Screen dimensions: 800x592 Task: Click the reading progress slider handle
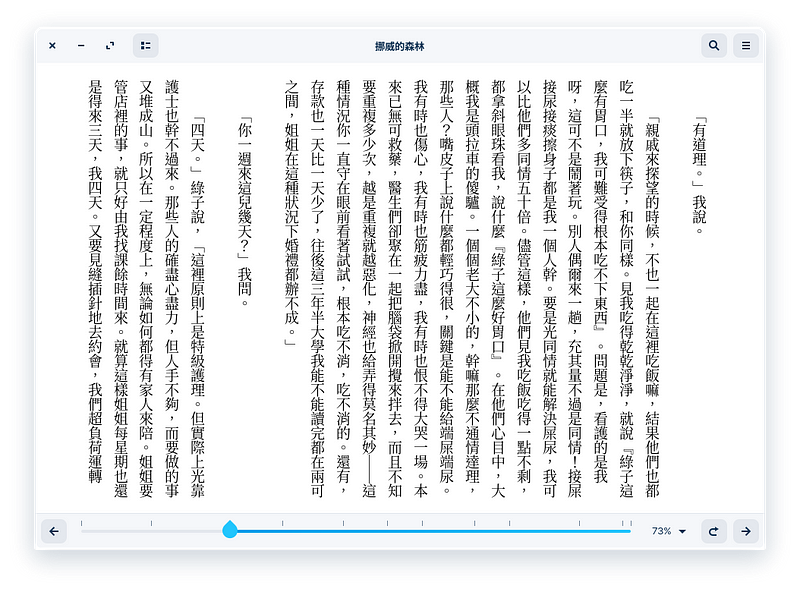pyautogui.click(x=230, y=530)
